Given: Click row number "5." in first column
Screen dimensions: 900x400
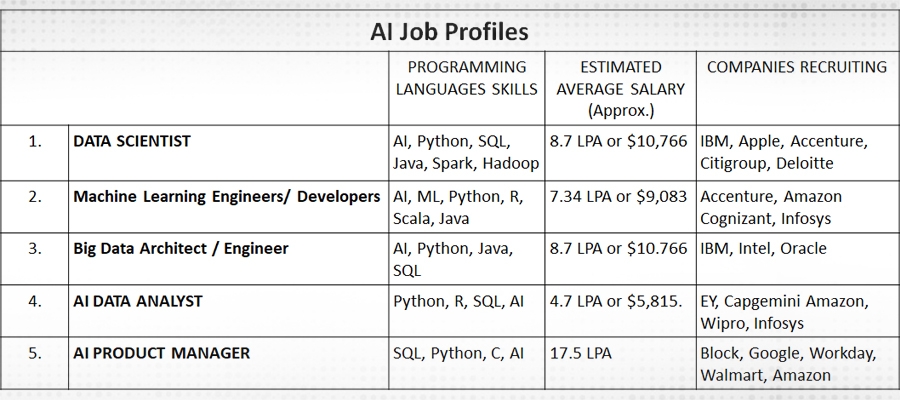Looking at the screenshot, I should [x=35, y=353].
